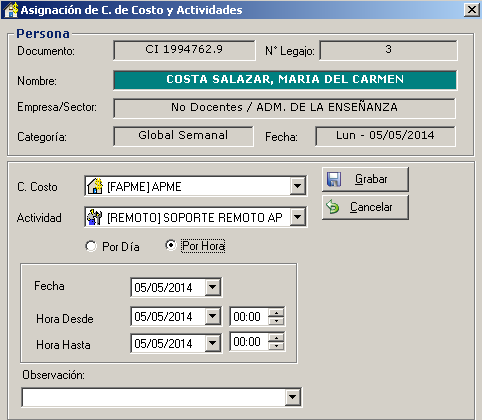Decrease the Hora Hasta time spinner
This screenshot has height=420, width=482.
click(x=276, y=346)
